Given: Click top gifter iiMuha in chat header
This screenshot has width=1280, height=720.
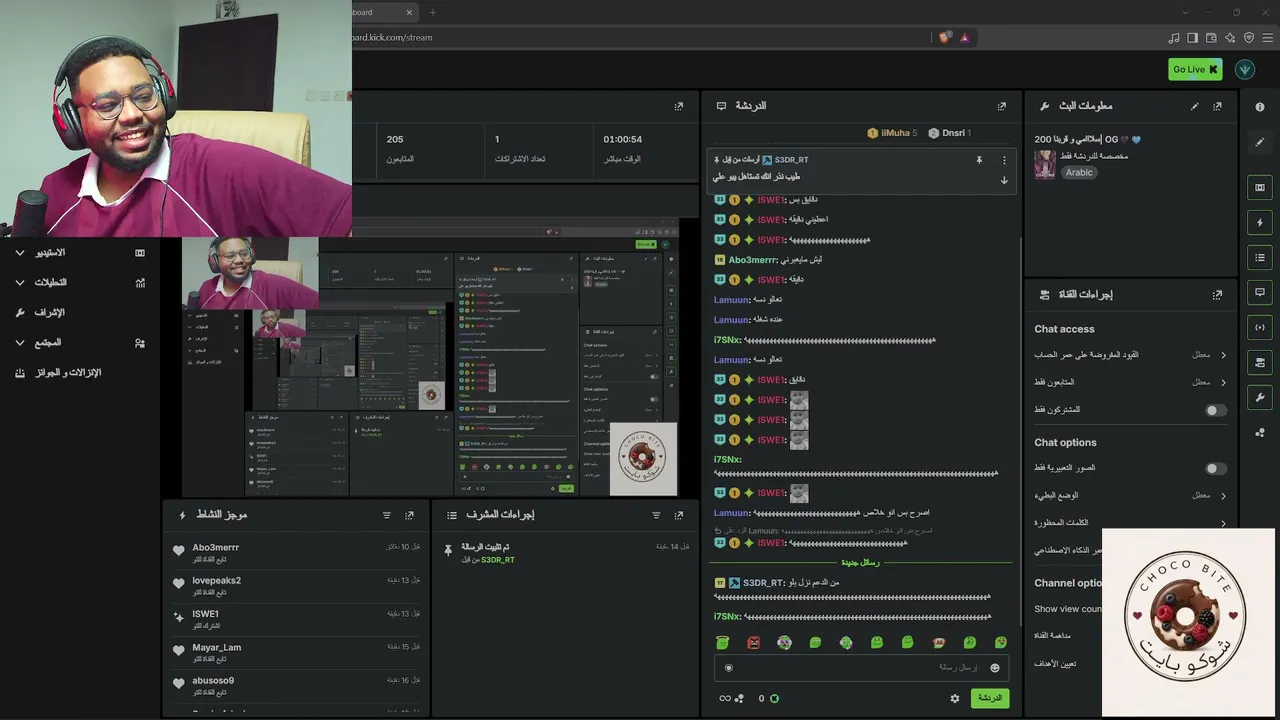Looking at the screenshot, I should (892, 133).
